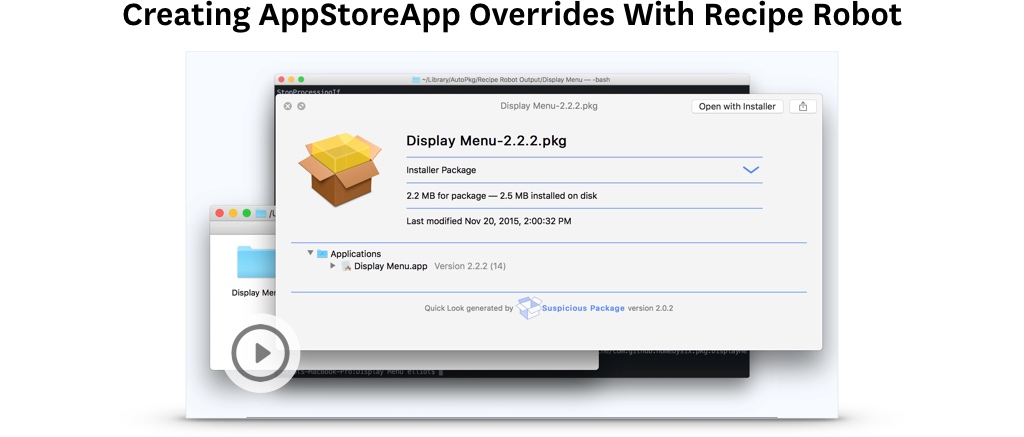Click the Creating AppStoreApp Overrides heading
The width and height of the screenshot is (1024, 437).
pyautogui.click(x=512, y=15)
